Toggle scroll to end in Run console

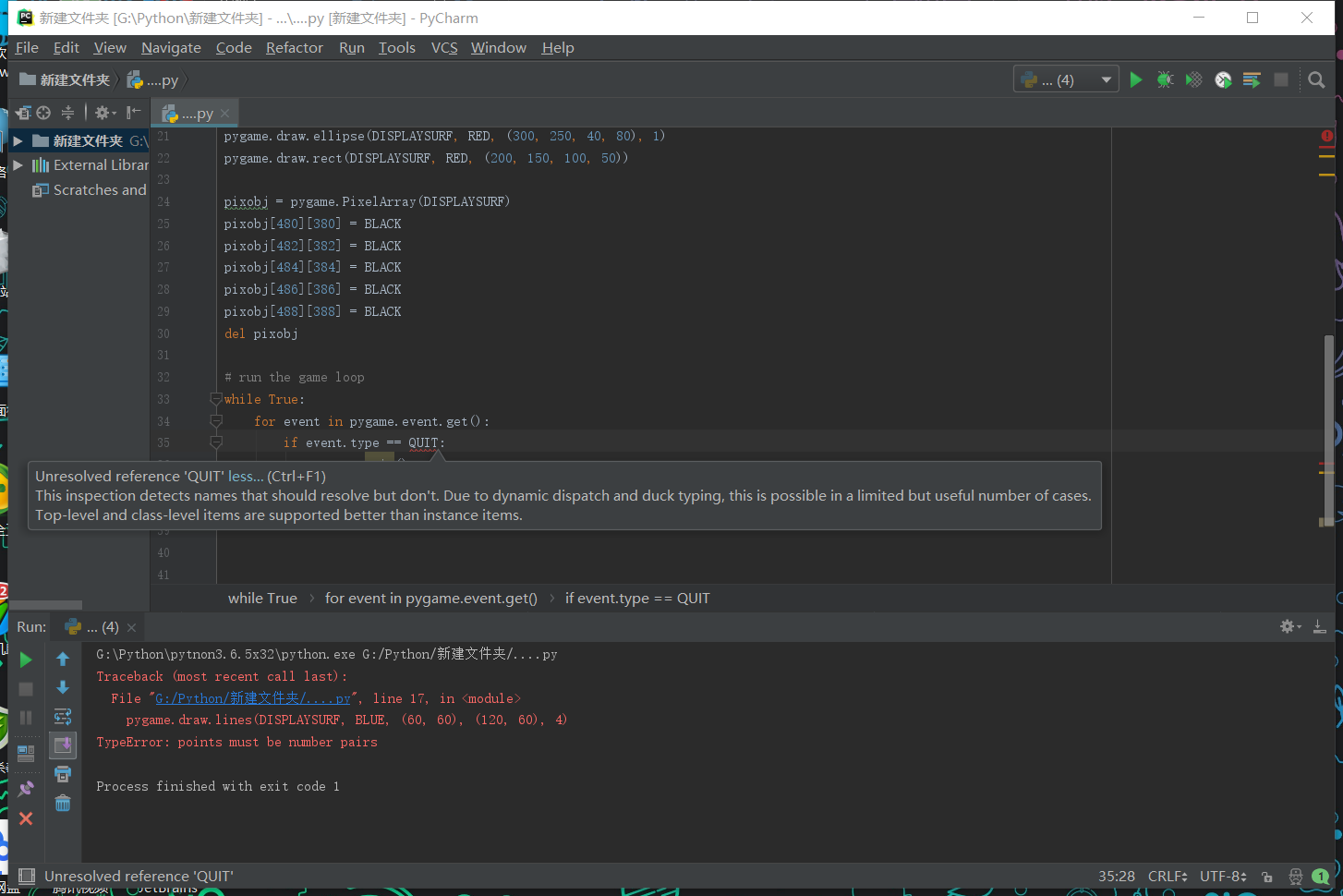tap(63, 745)
